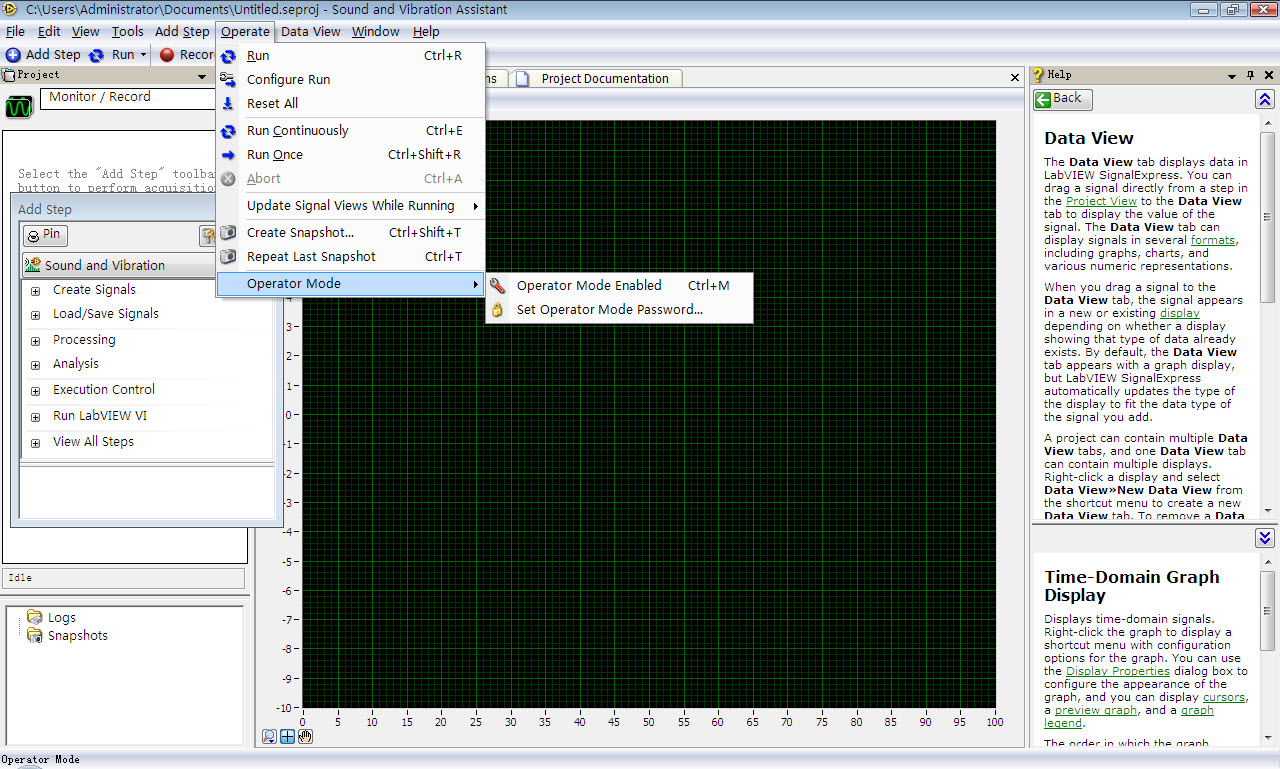Click the Run toolbar button
The image size is (1280, 769).
point(112,55)
